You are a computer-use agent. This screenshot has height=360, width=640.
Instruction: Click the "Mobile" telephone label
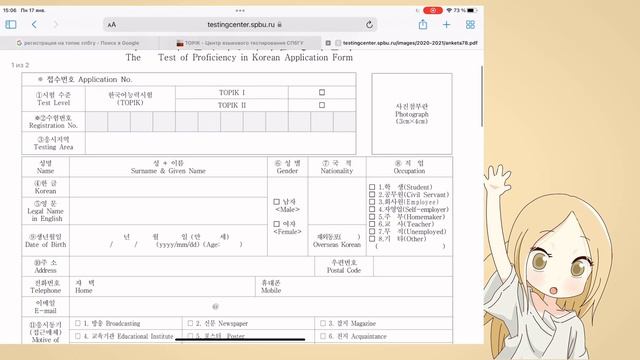pos(271,290)
